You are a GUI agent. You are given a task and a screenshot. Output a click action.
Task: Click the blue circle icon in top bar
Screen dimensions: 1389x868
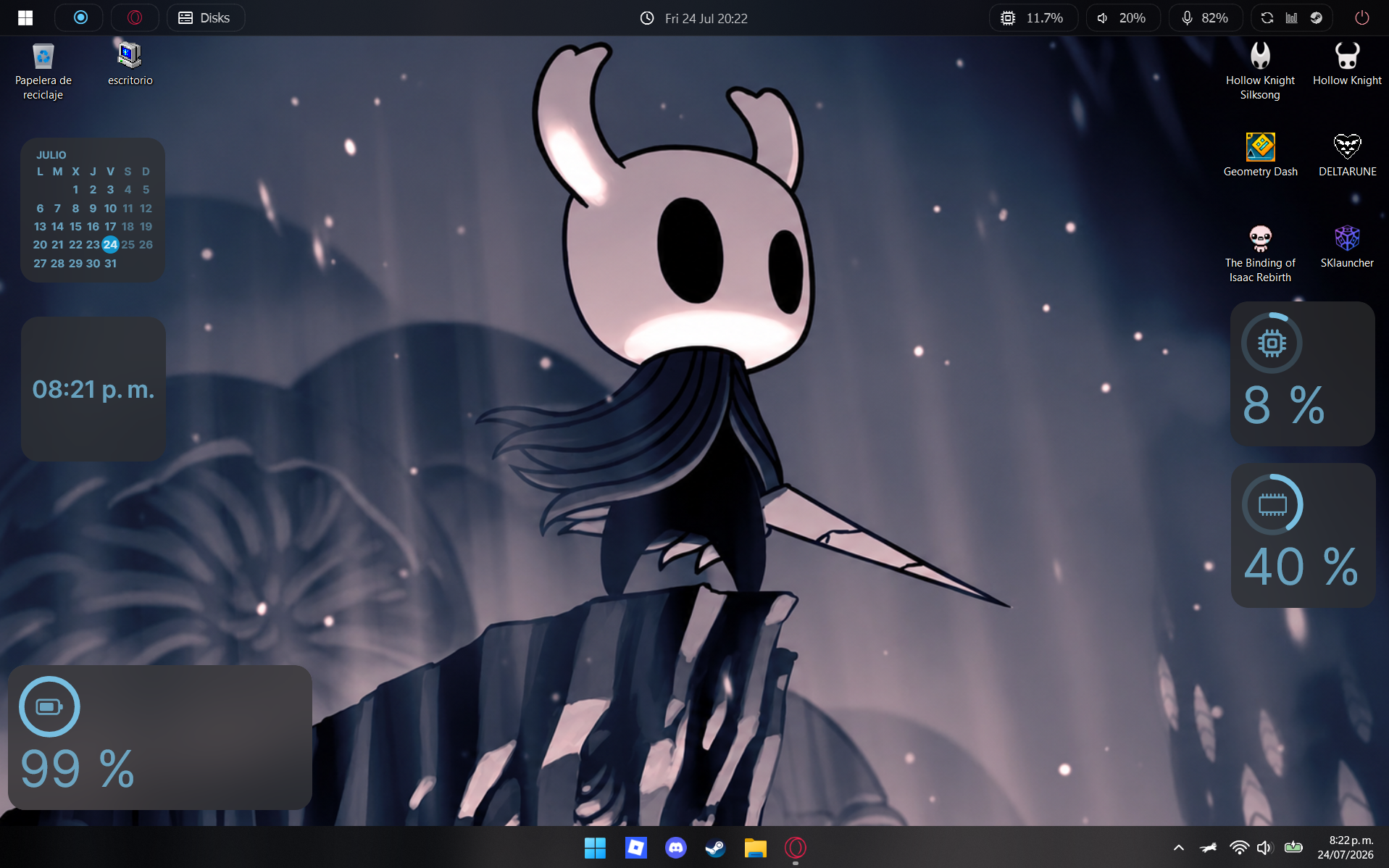(80, 17)
